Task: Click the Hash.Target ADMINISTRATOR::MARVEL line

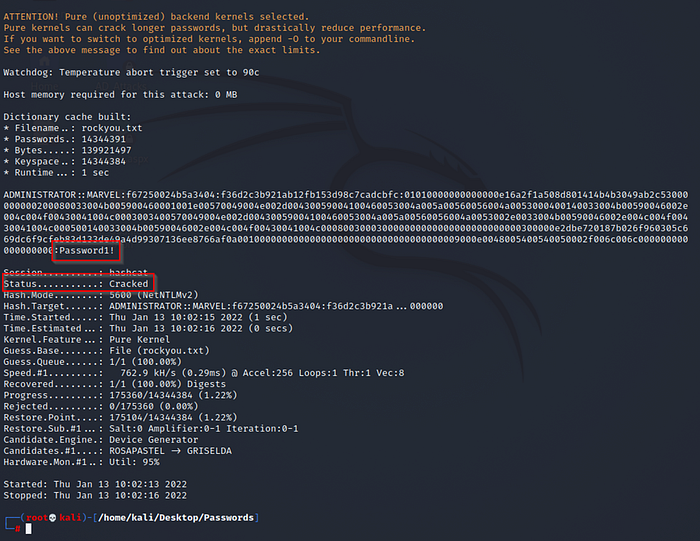Action: pos(223,306)
